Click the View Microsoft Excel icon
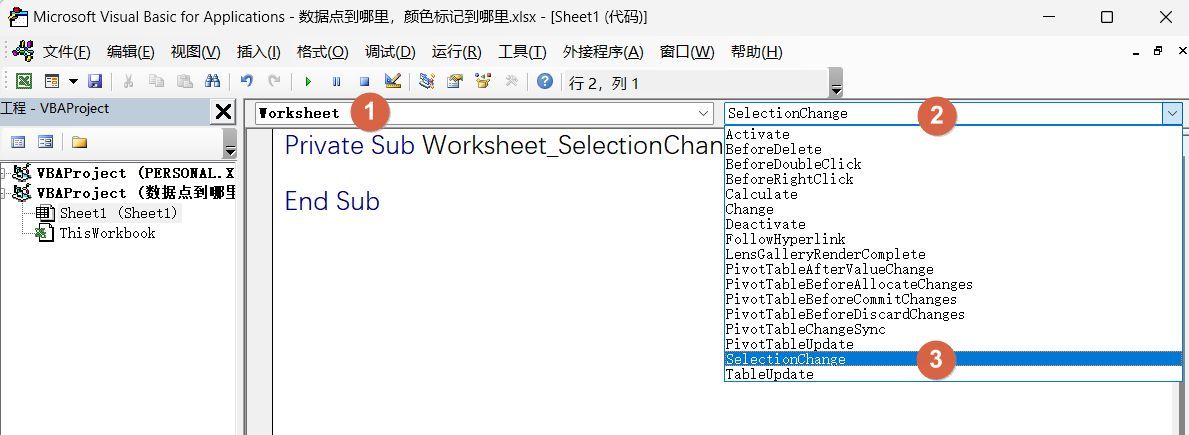 (23, 82)
